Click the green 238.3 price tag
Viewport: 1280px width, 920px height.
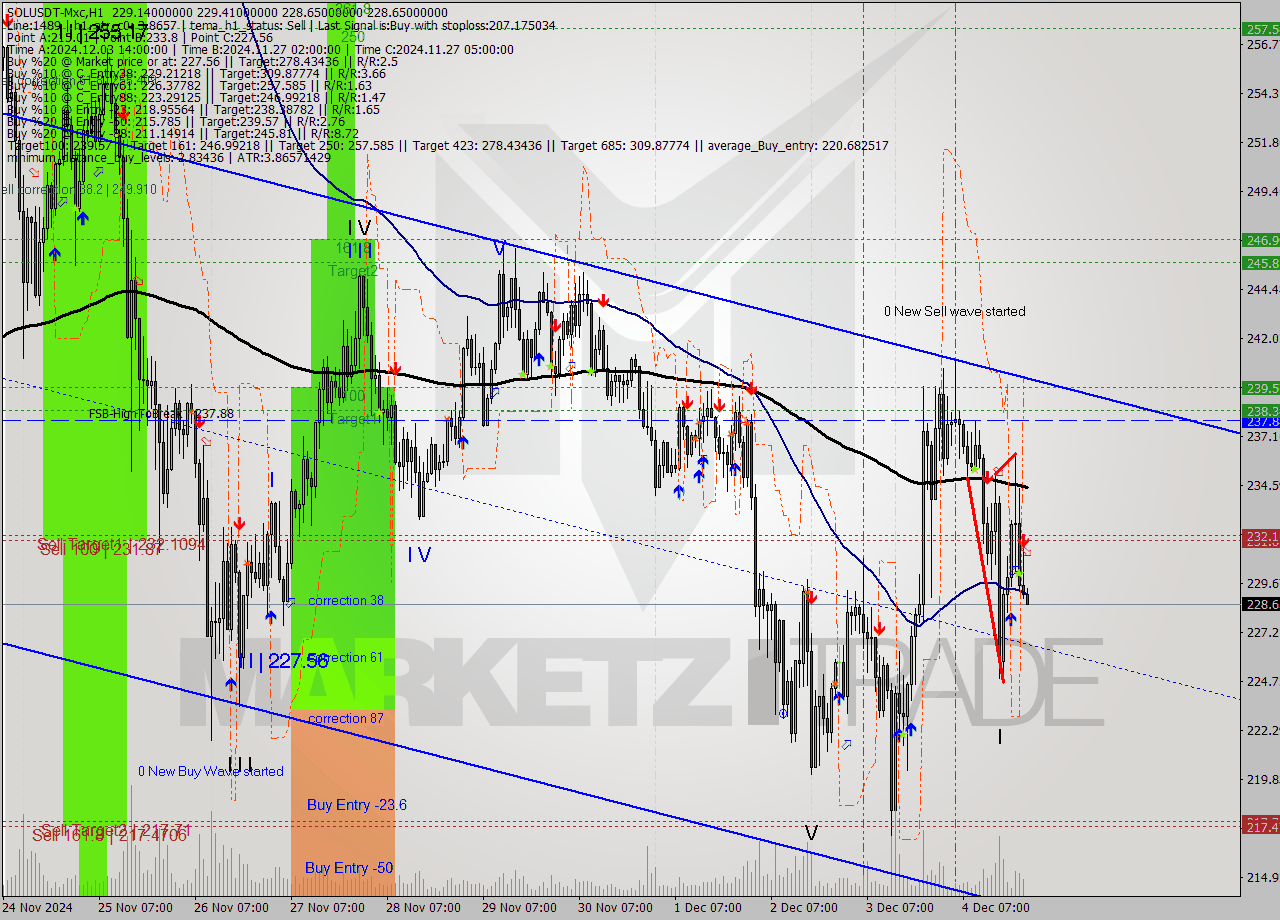pyautogui.click(x=1261, y=411)
